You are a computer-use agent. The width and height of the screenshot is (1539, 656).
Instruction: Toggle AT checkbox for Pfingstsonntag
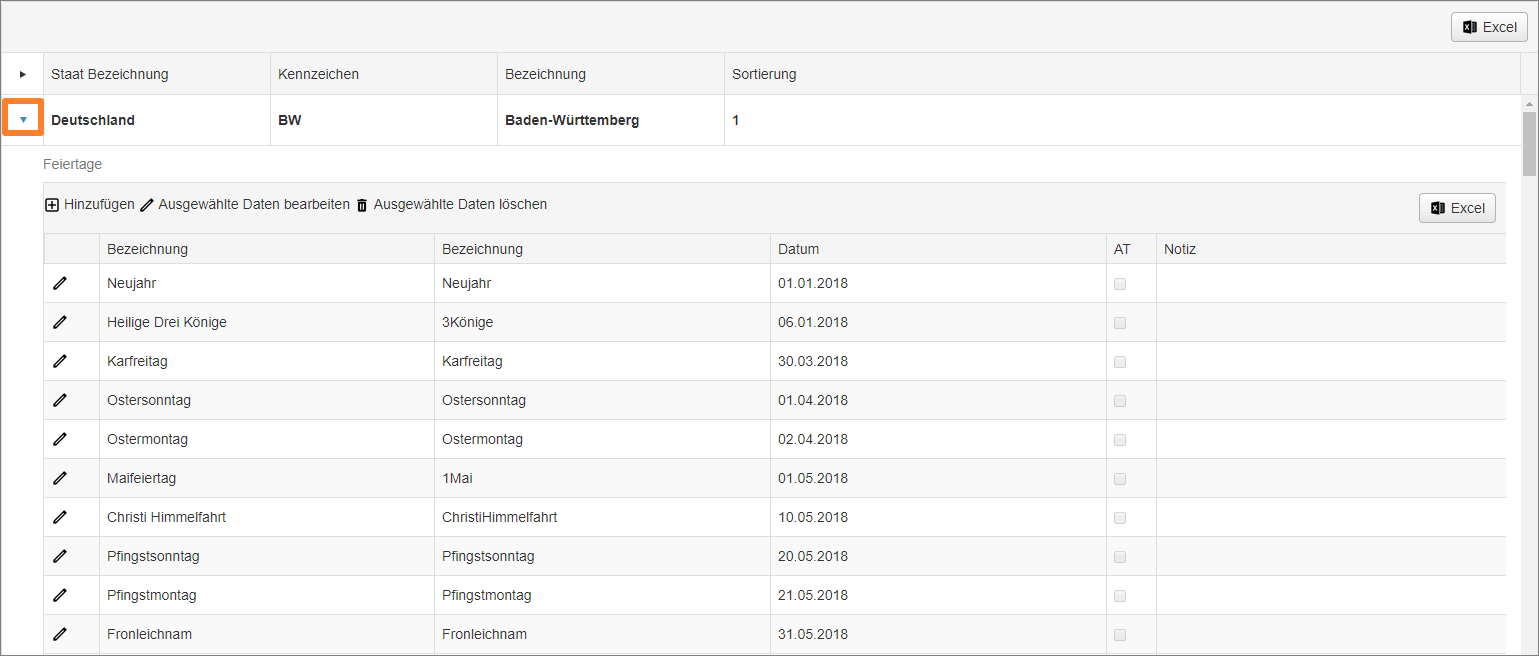pos(1120,557)
